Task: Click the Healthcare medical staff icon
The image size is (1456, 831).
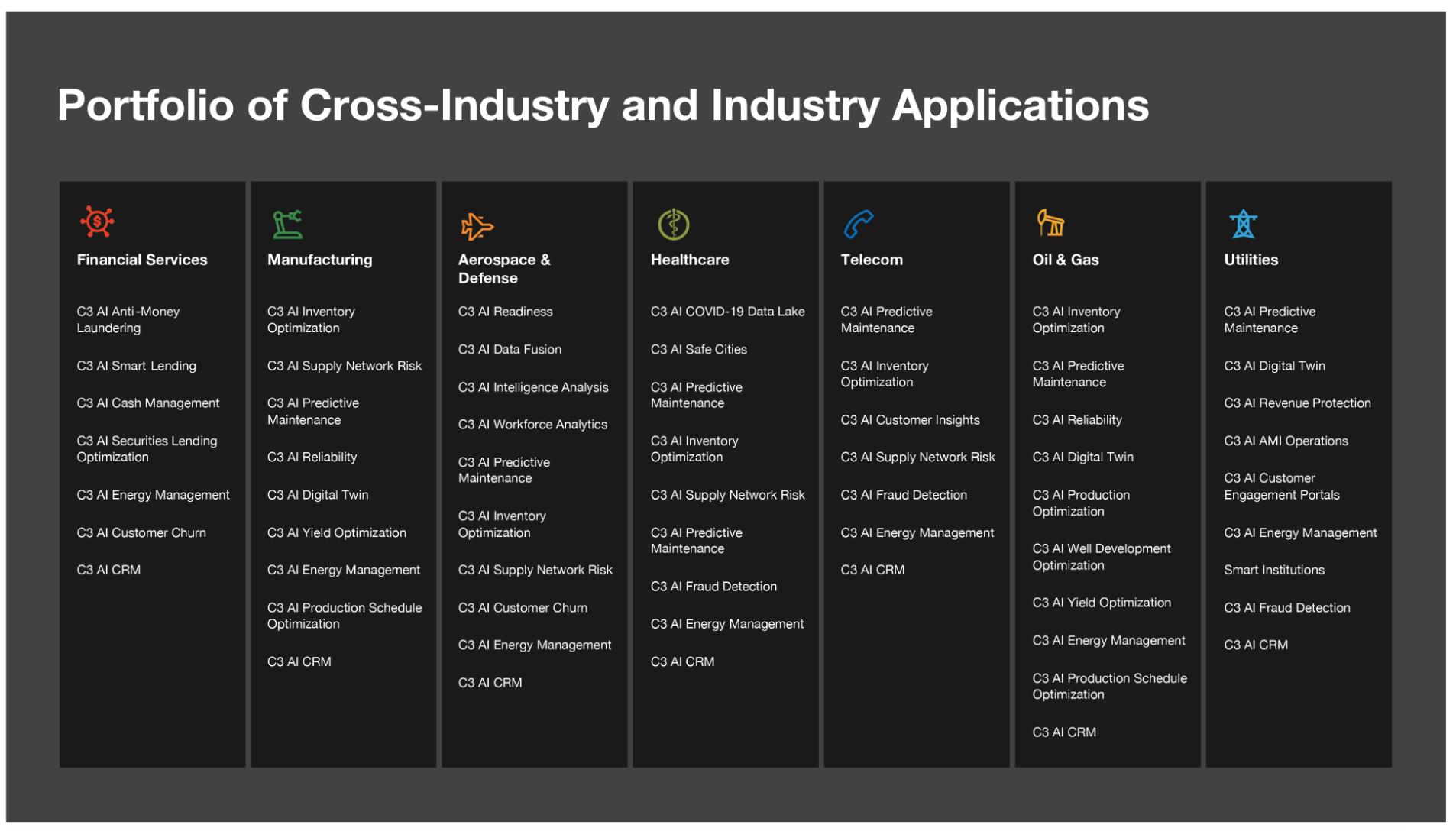Action: [673, 224]
